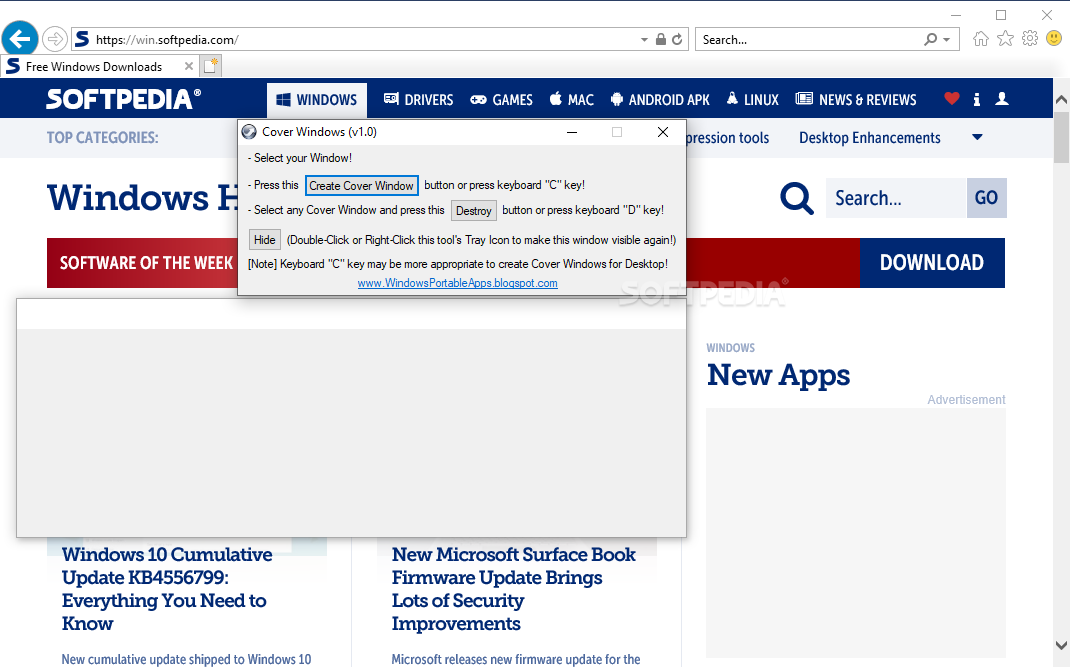1070x667 pixels.
Task: Refresh the page using the reload icon
Action: [x=677, y=40]
